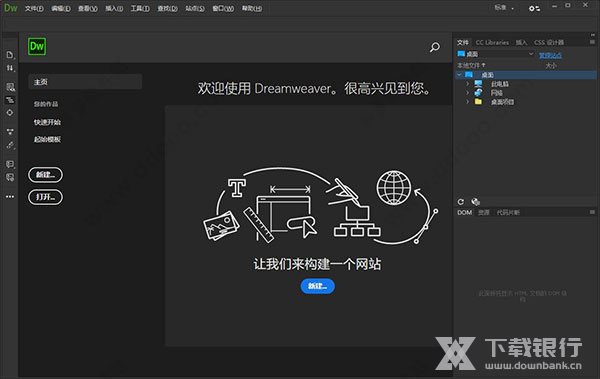
Task: Click the file management arrows icon
Action: (10, 69)
